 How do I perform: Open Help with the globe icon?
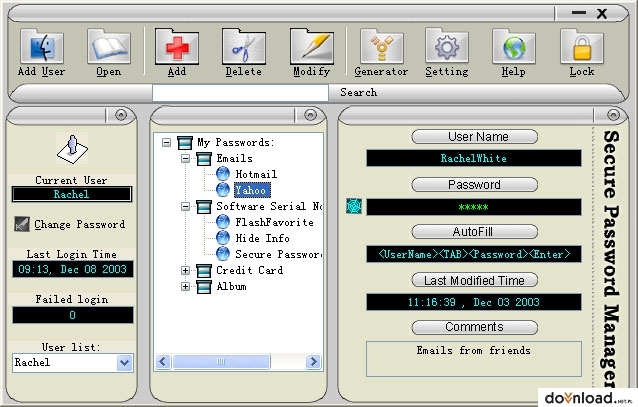pyautogui.click(x=513, y=46)
